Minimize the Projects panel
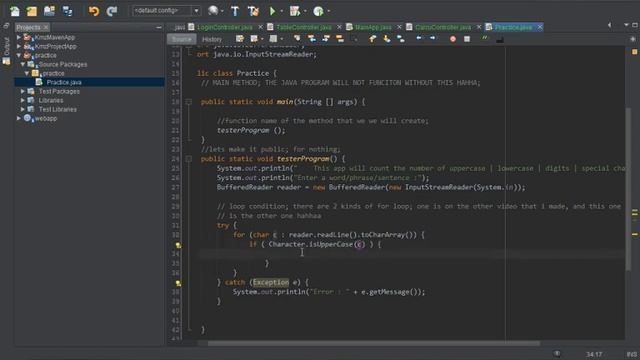This screenshot has height=360, width=640. coord(159,27)
